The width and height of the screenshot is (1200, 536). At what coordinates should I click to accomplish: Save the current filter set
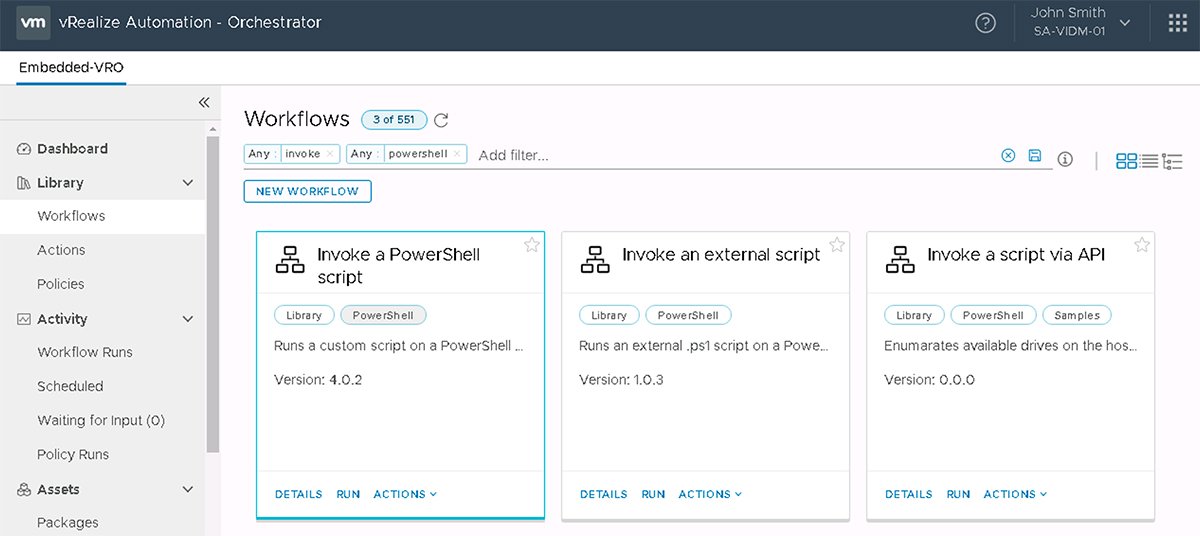tap(1035, 155)
